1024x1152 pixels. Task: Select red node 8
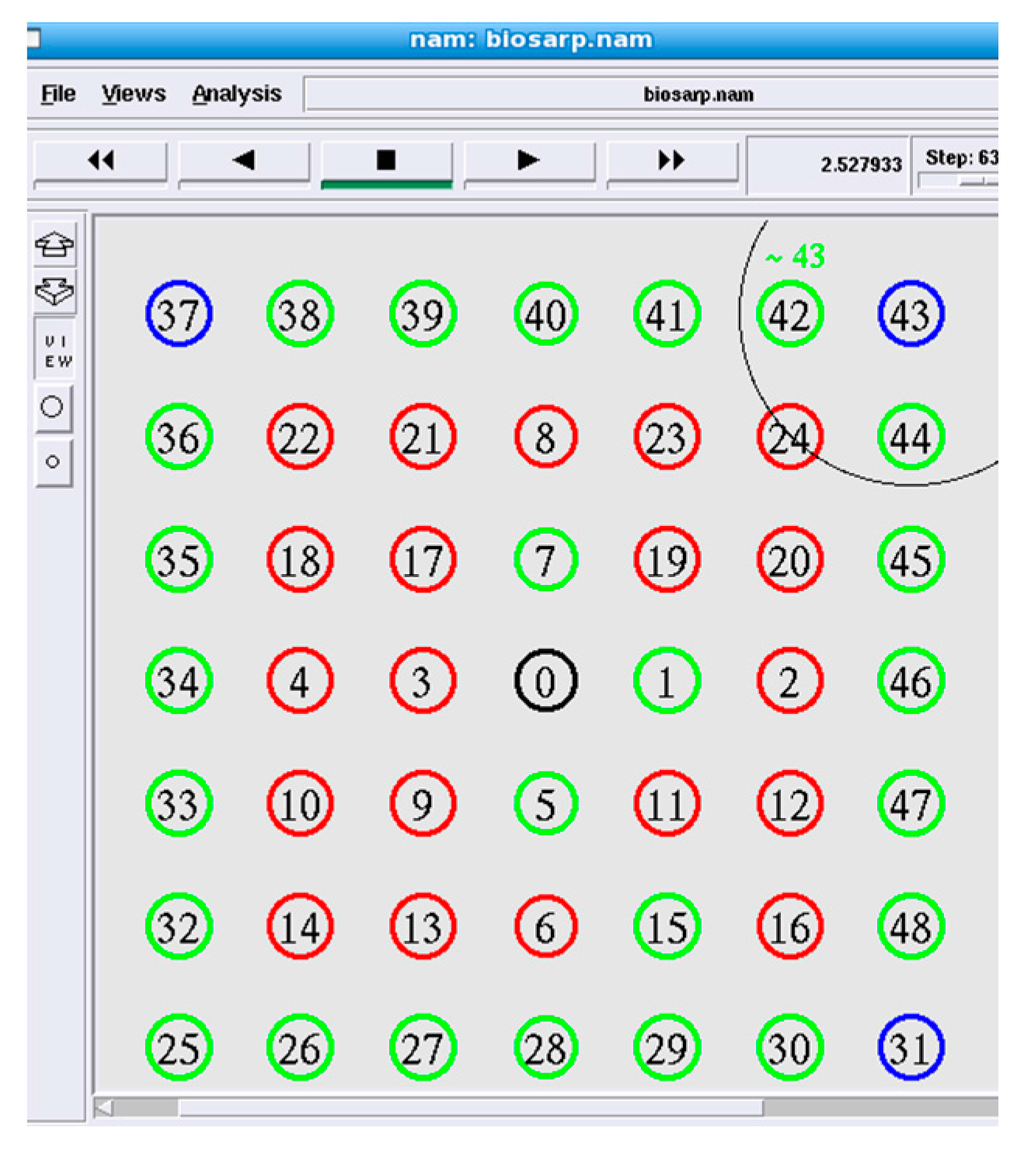545,437
